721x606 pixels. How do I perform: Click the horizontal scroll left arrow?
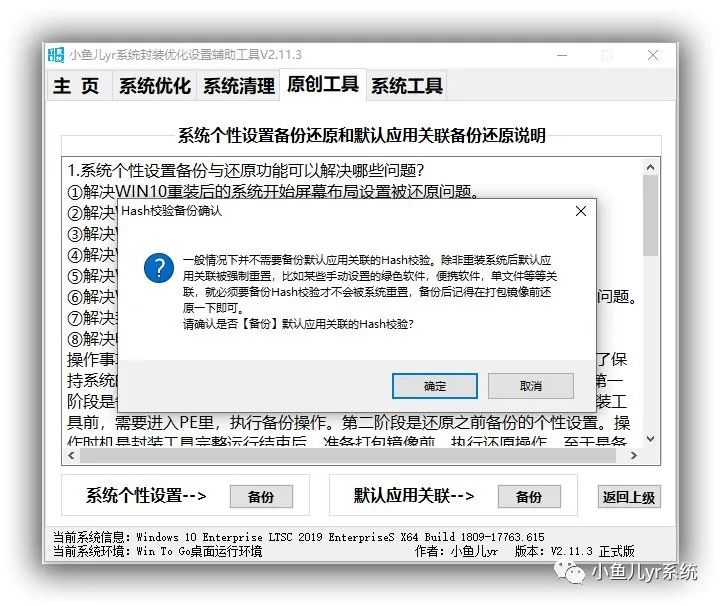pos(71,456)
